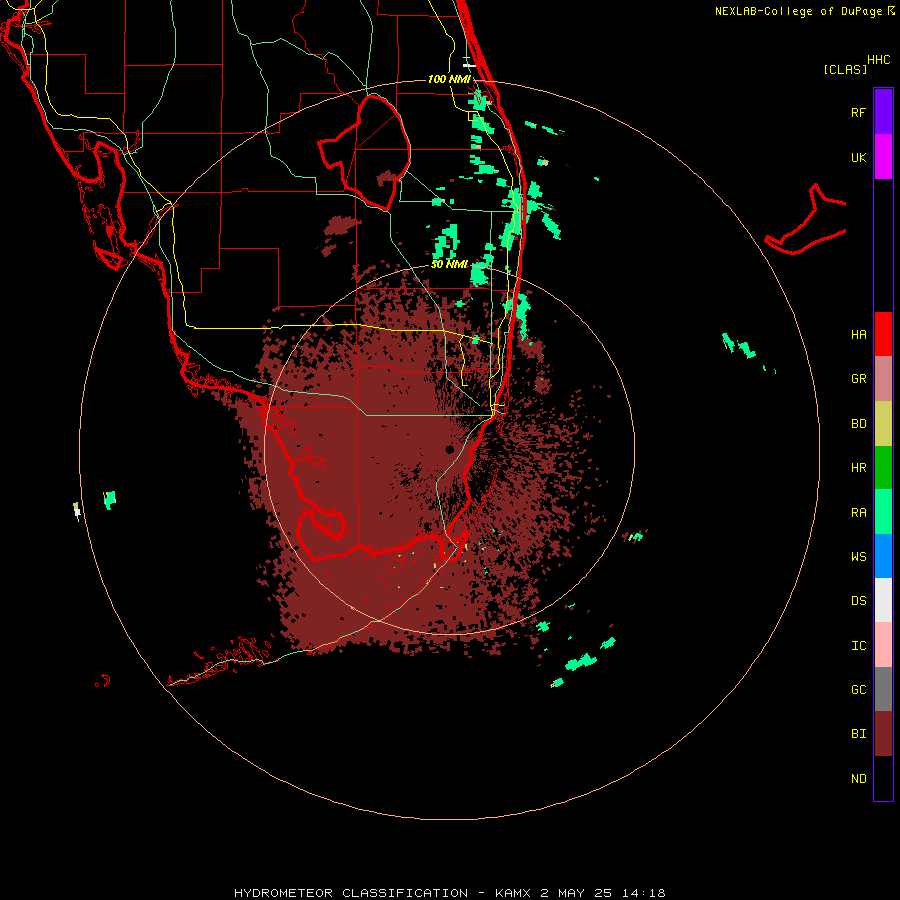
Task: Click the Grand Bahama island red outline
Action: pos(806,219)
